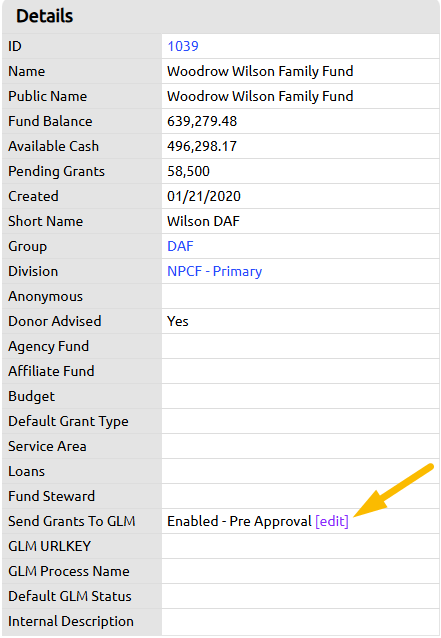The height and width of the screenshot is (638, 441).
Task: Select the Enabled - Pre Approval text
Action: pyautogui.click(x=239, y=521)
